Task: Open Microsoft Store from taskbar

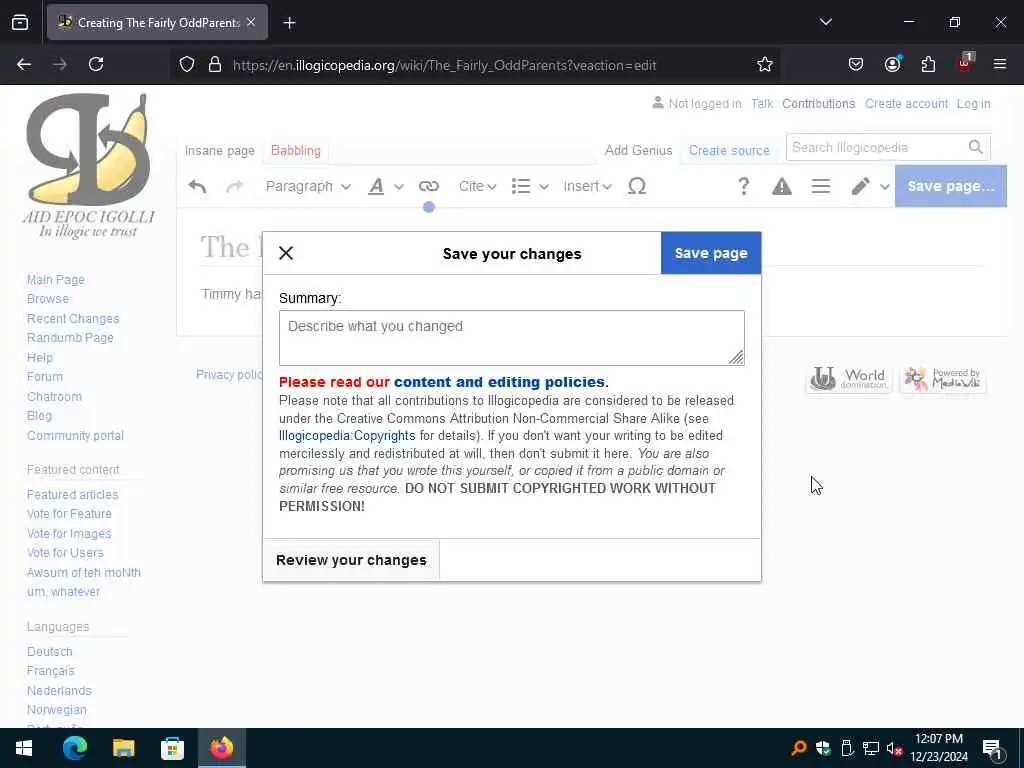Action: [172, 748]
